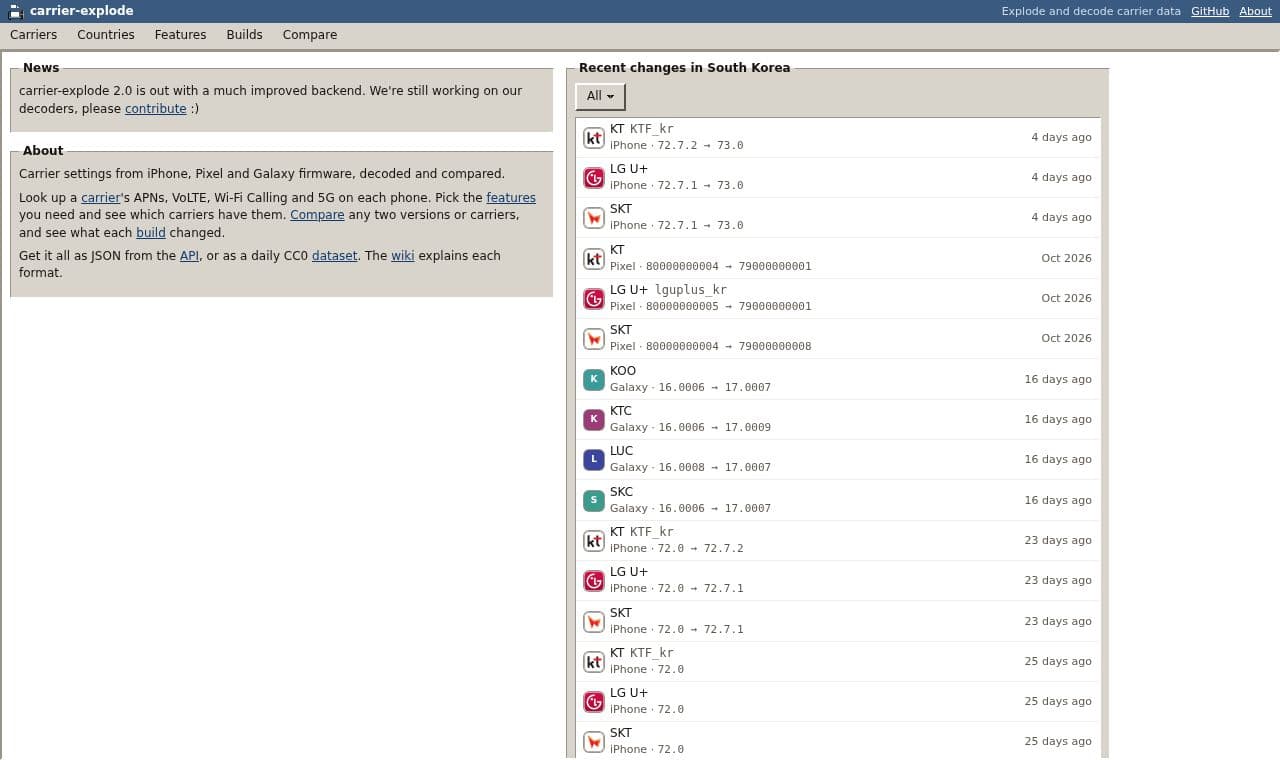Switch to the Builds page
Viewport: 1280px width, 760px height.
245,35
